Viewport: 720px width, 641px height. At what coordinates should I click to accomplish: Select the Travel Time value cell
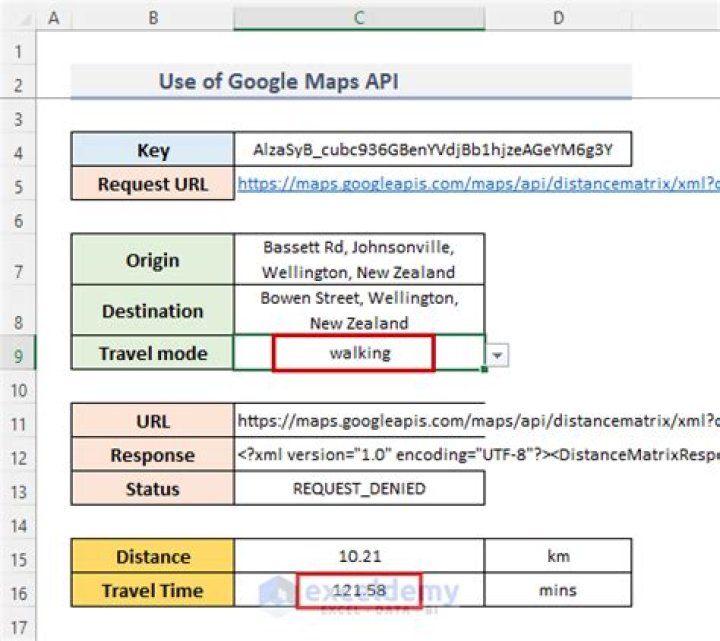(x=359, y=590)
